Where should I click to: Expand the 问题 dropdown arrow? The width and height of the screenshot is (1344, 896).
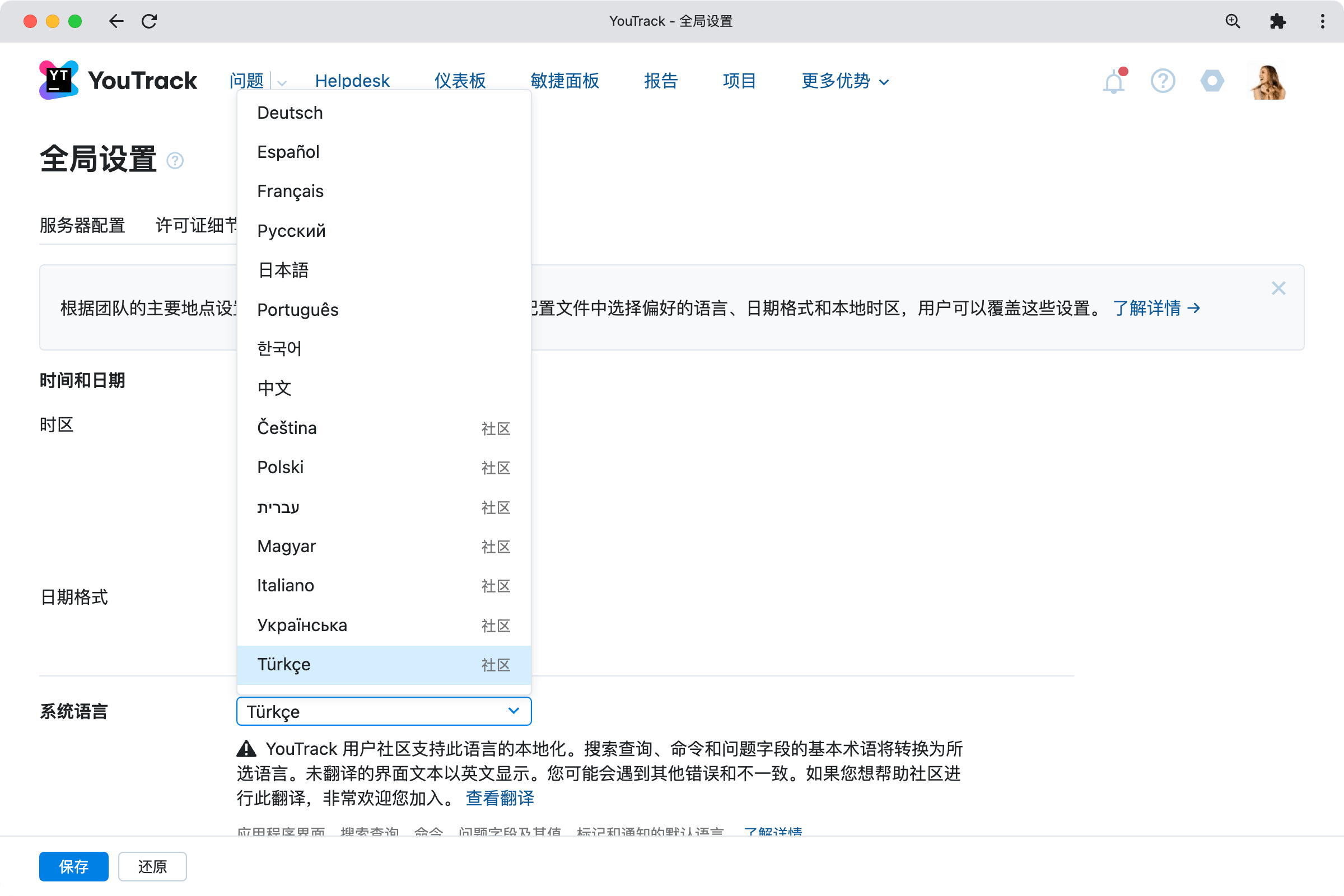282,82
